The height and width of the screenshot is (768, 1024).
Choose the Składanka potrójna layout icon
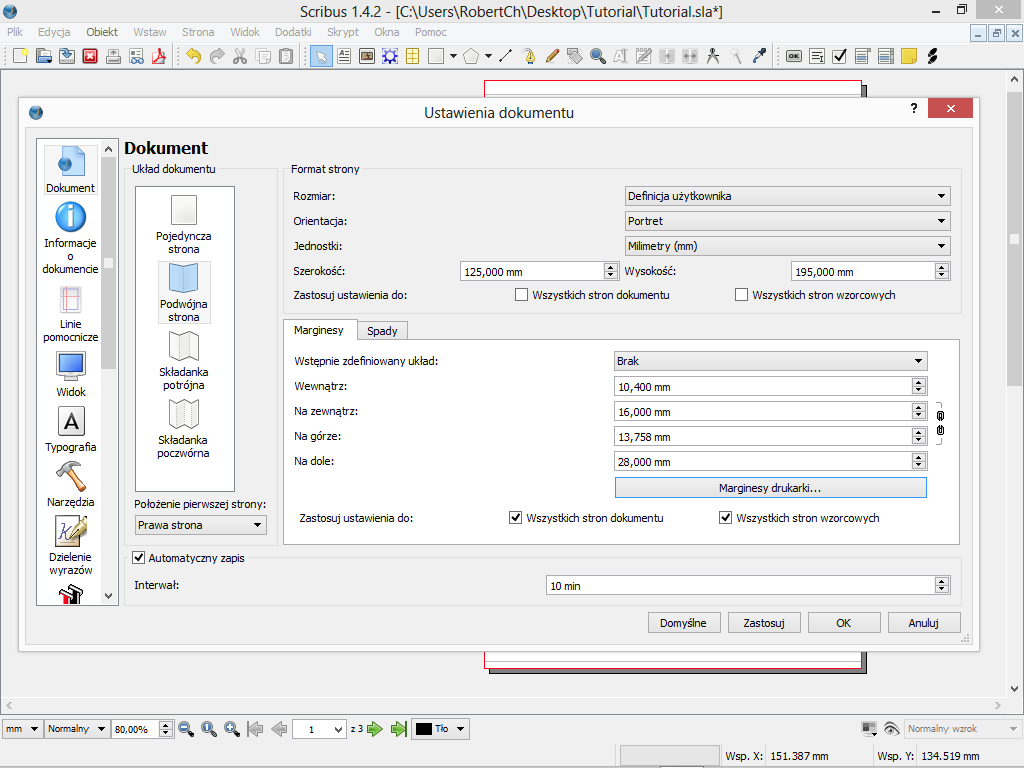(x=184, y=347)
